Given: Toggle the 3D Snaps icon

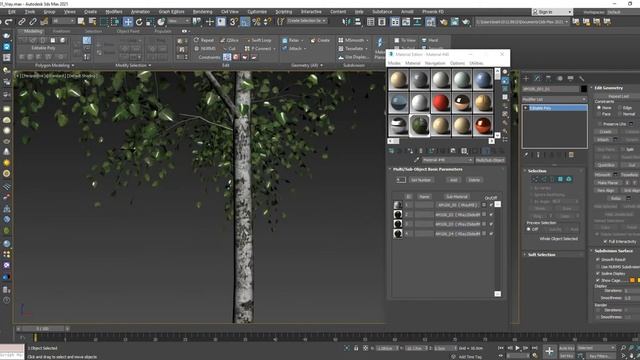Looking at the screenshot, I should (x=234, y=22).
